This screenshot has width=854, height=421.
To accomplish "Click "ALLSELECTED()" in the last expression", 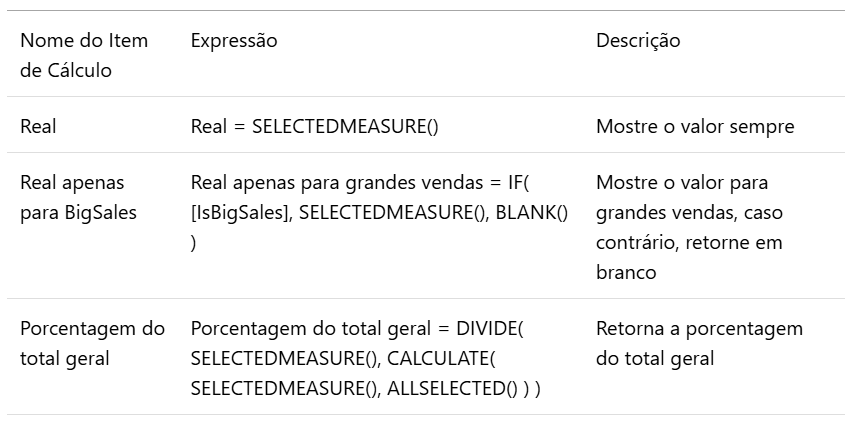I will [x=453, y=388].
